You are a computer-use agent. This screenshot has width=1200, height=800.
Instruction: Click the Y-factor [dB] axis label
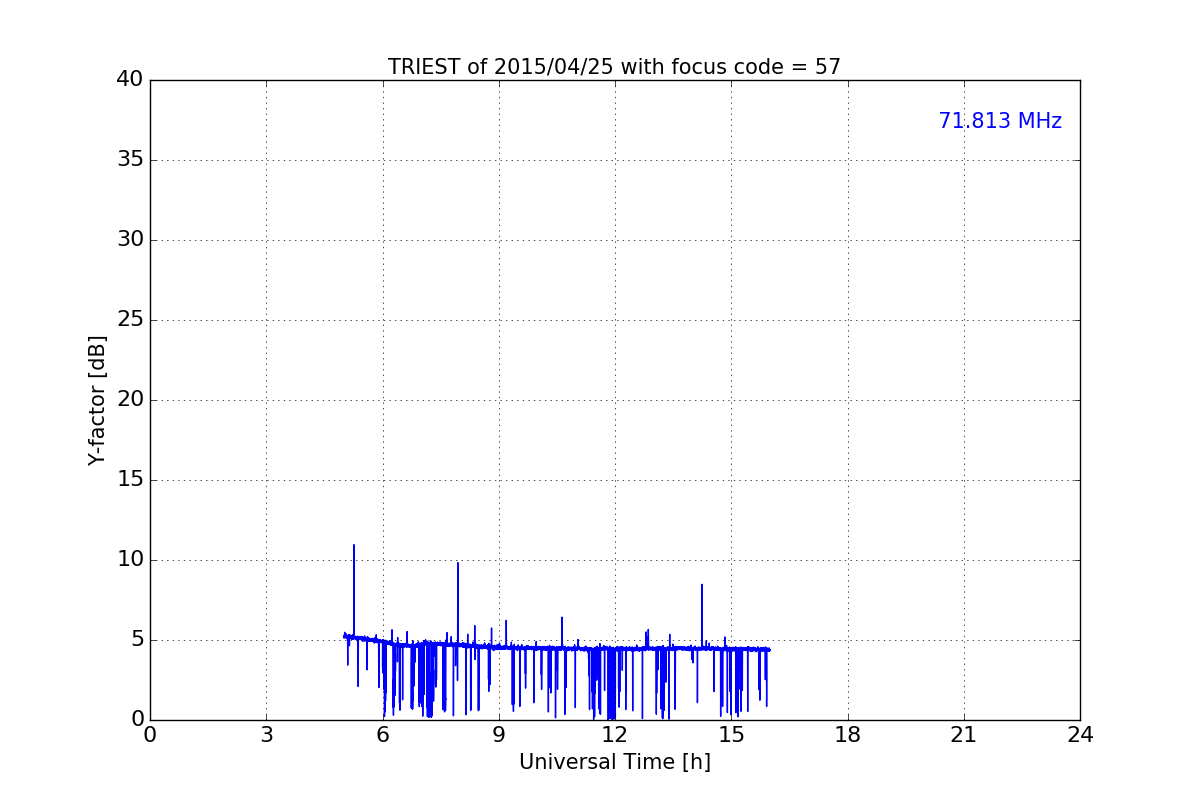pyautogui.click(x=97, y=400)
